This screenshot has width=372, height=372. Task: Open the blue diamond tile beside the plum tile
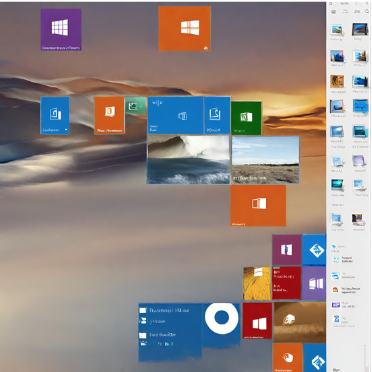coord(314,250)
